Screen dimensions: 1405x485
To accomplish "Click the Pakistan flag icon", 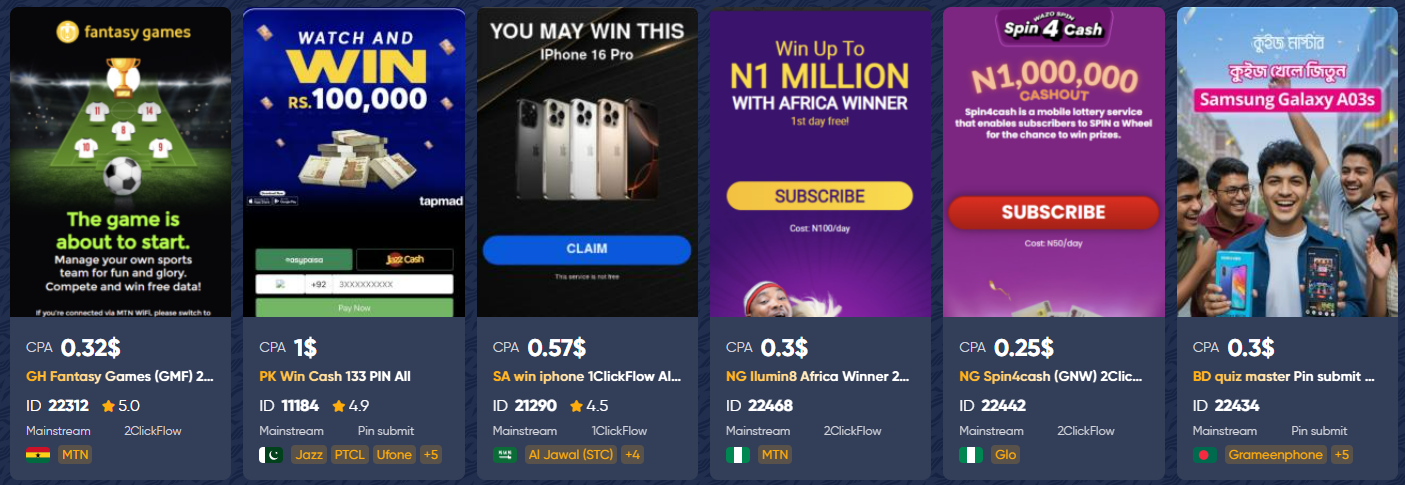I will (271, 455).
